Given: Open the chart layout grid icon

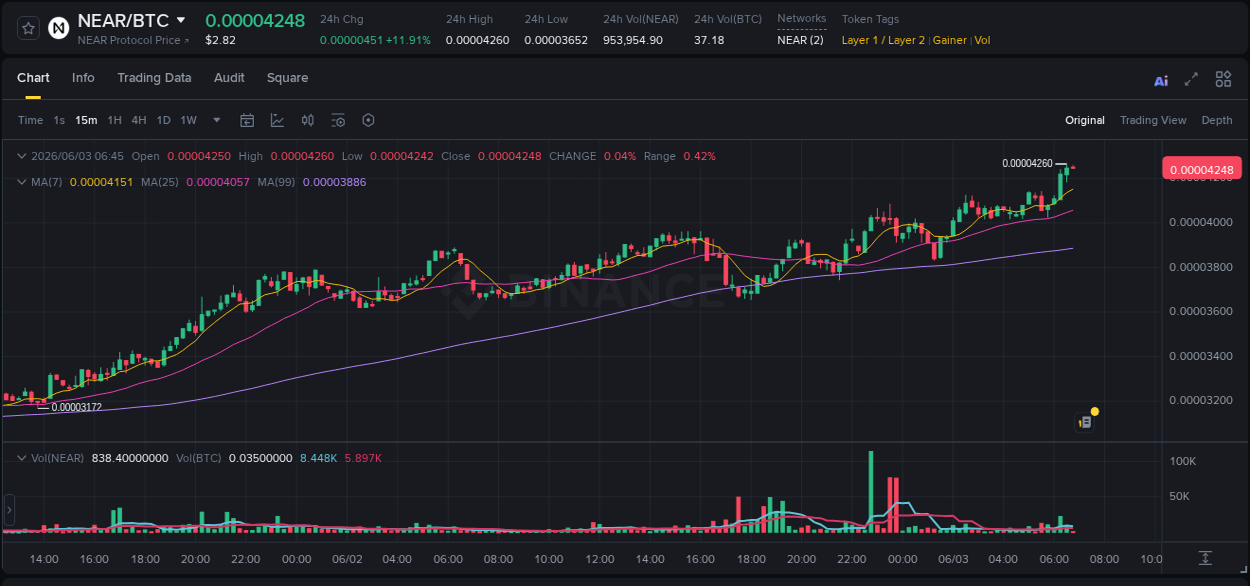Looking at the screenshot, I should [1223, 79].
